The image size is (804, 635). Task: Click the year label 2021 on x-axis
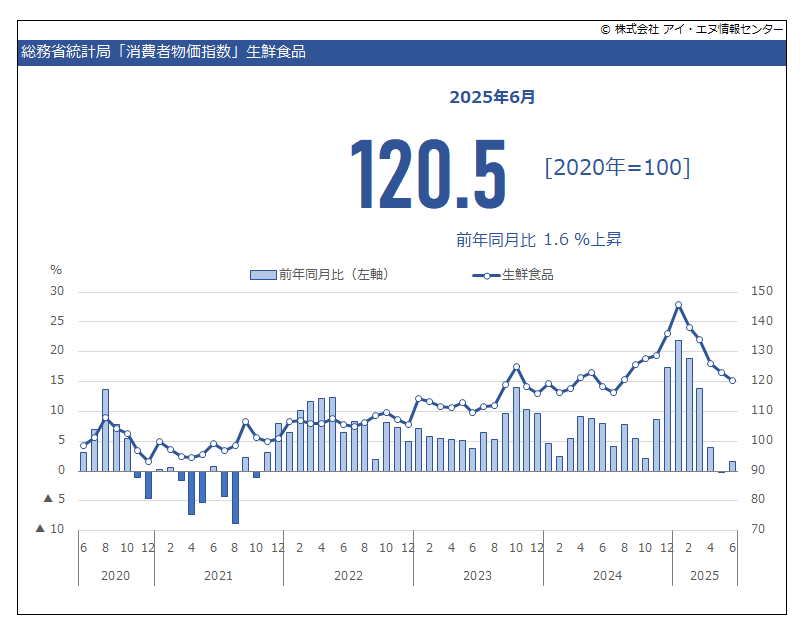click(218, 576)
